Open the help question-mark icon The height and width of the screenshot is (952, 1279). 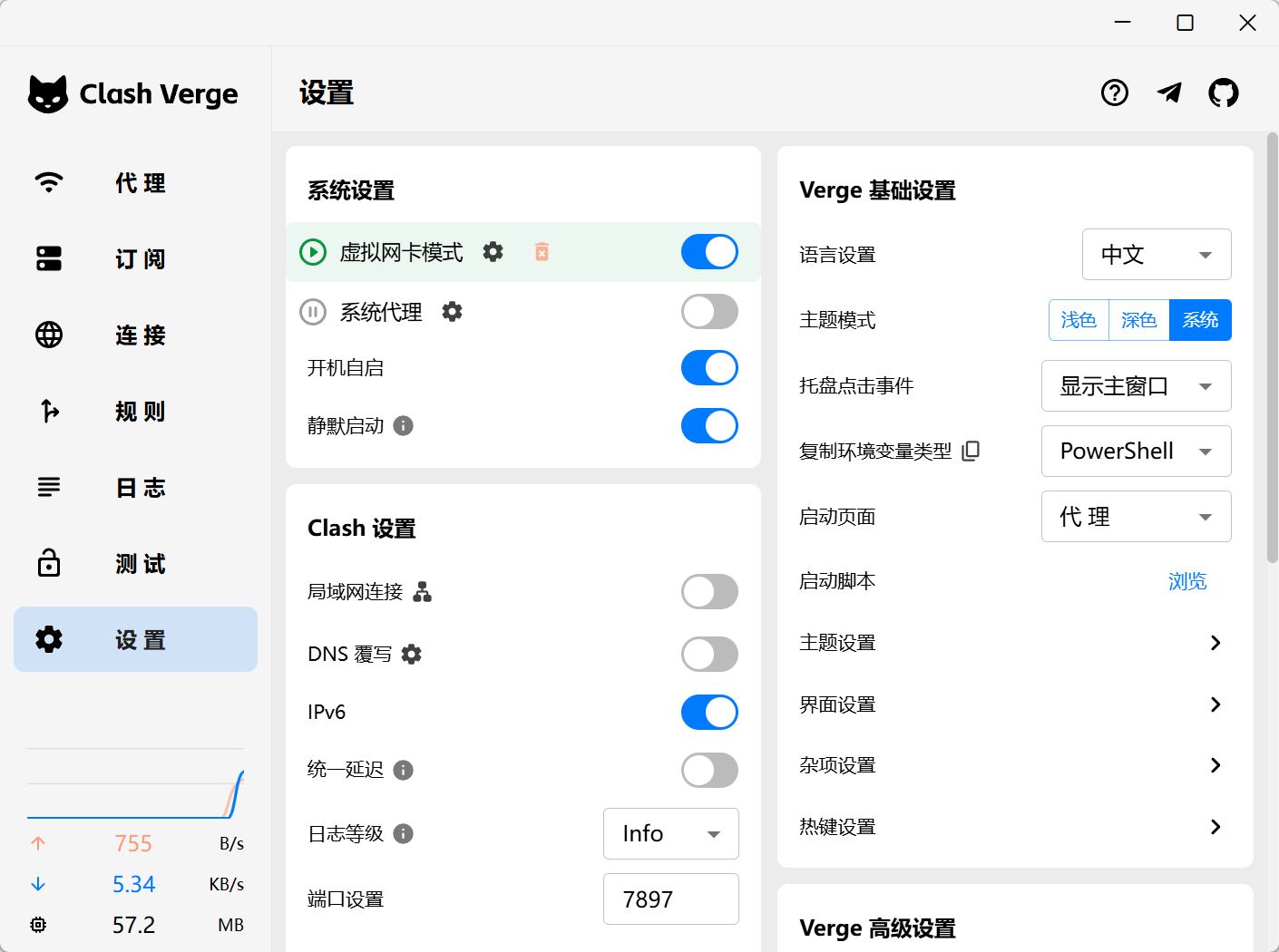click(x=1115, y=92)
